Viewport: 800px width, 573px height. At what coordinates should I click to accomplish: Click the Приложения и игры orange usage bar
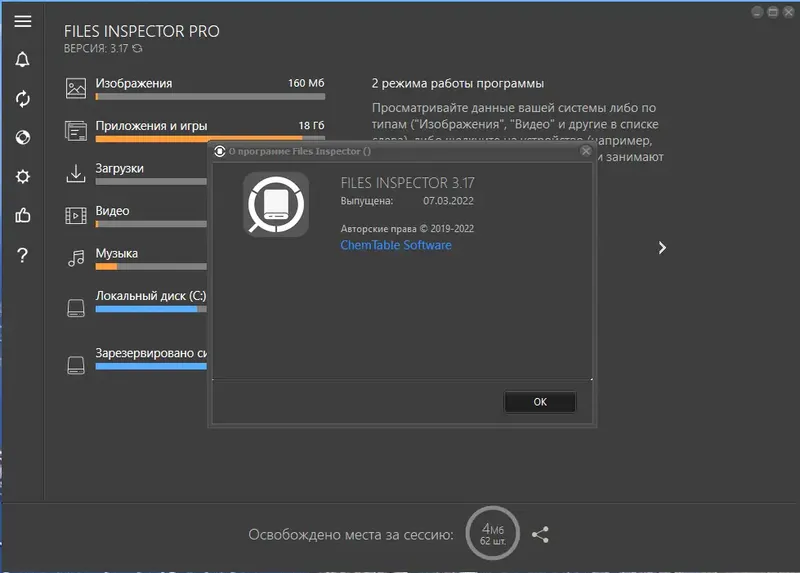210,138
